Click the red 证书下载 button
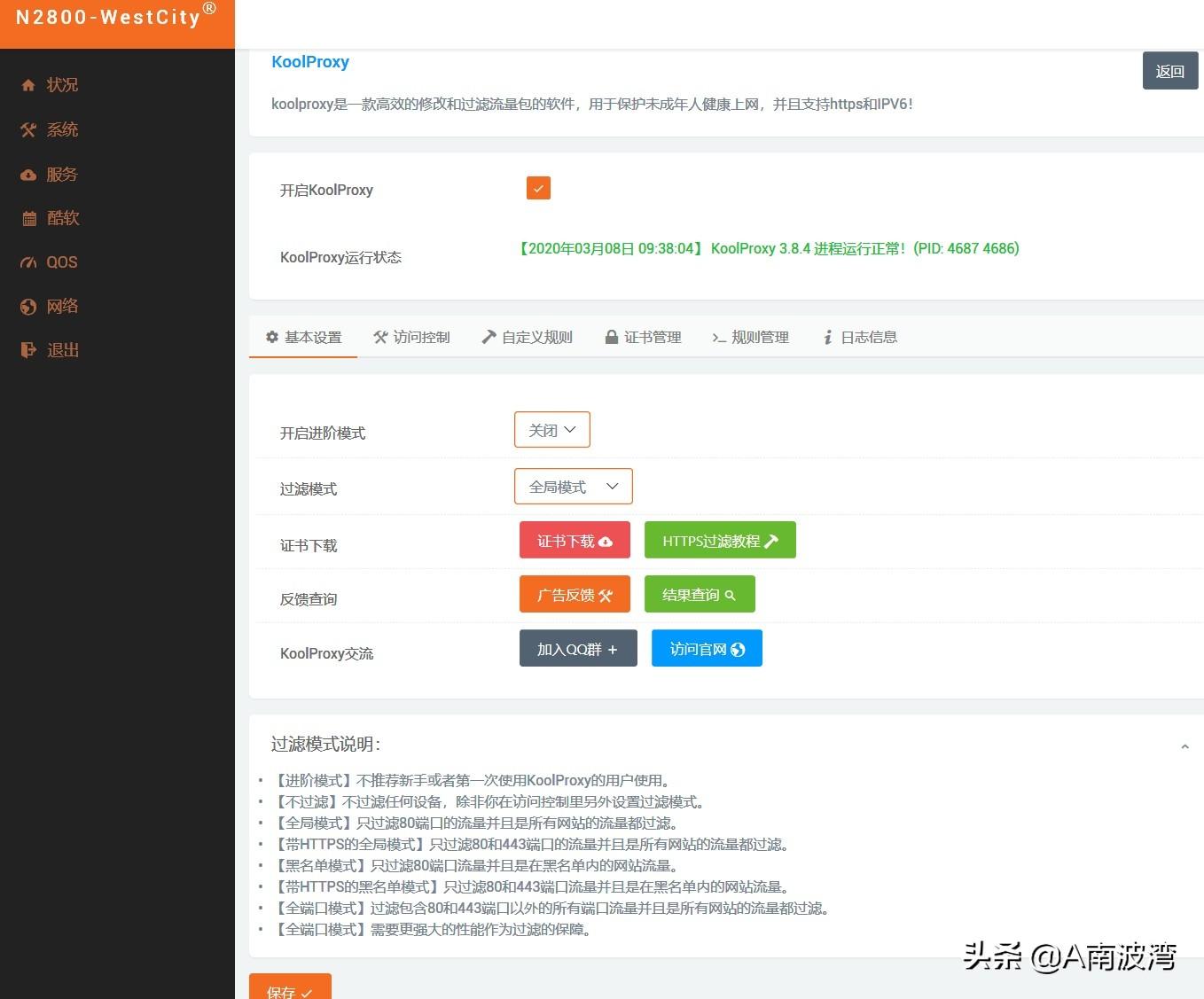 tap(575, 541)
